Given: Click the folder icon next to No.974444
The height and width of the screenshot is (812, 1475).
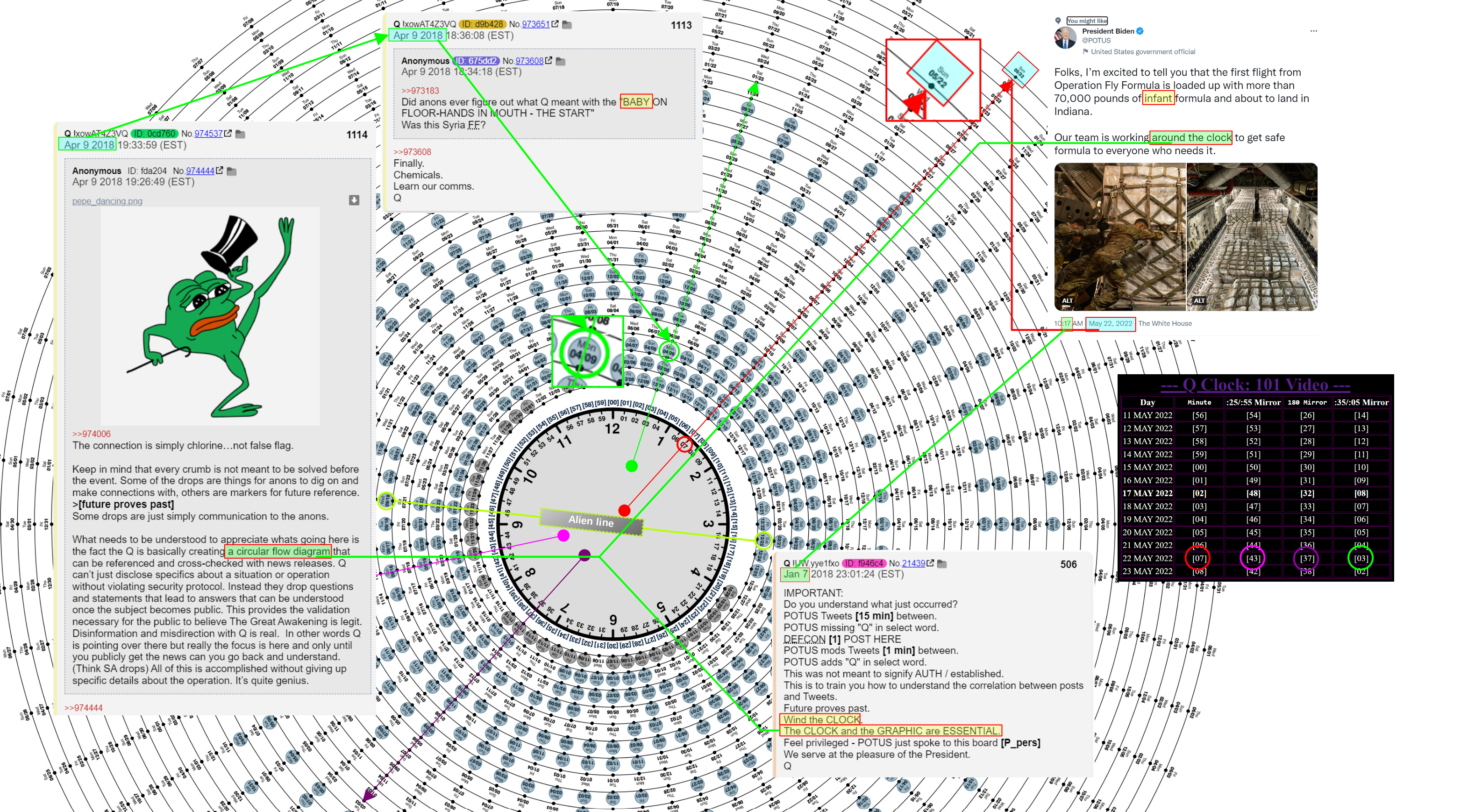Looking at the screenshot, I should point(232,171).
